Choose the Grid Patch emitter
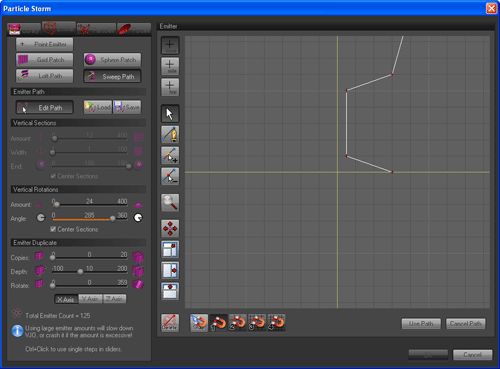This screenshot has width=500, height=369. [45, 60]
